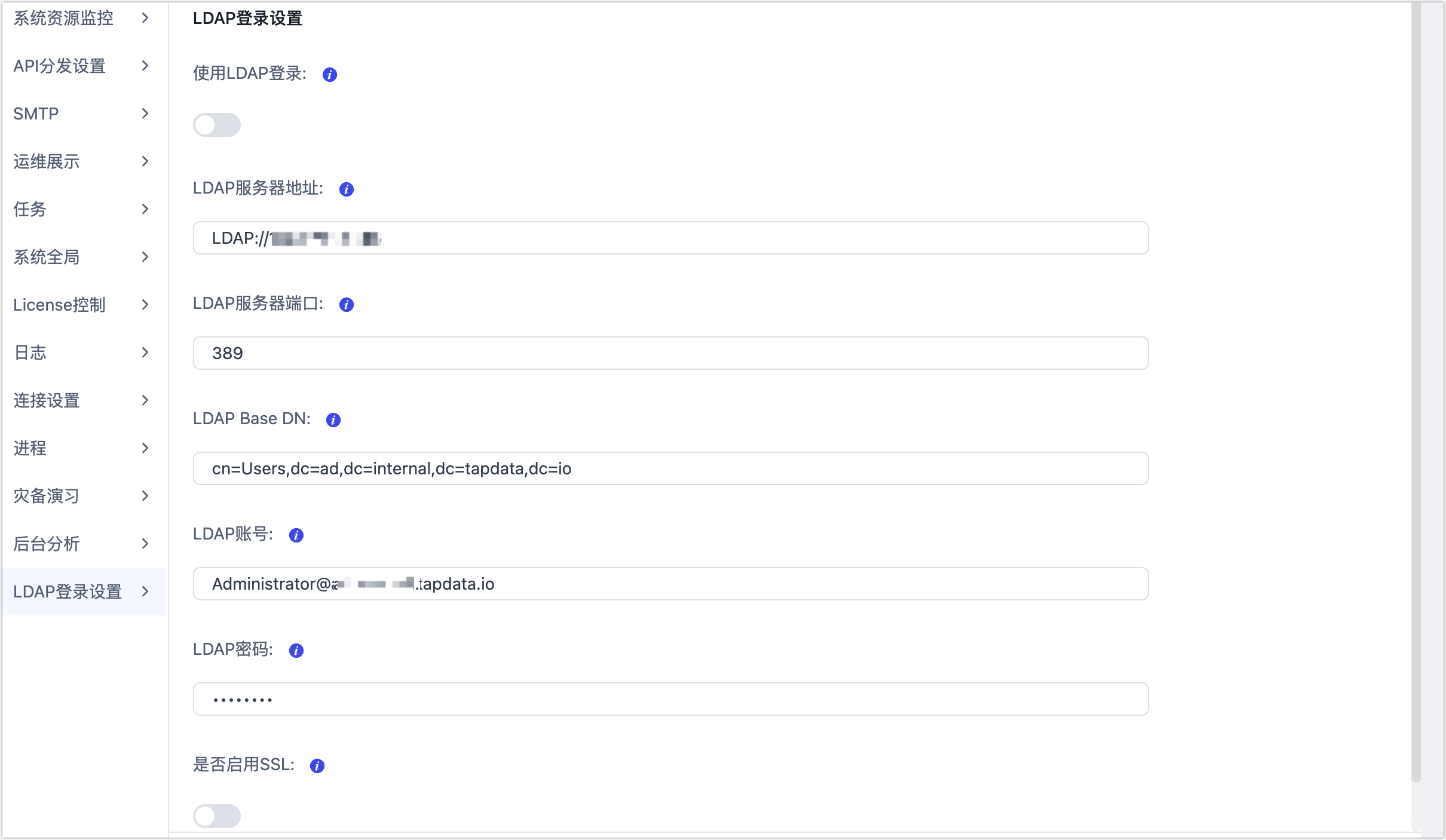Go to 灾备演习 in the sidebar
Screen dimensions: 1446x840
(47, 496)
